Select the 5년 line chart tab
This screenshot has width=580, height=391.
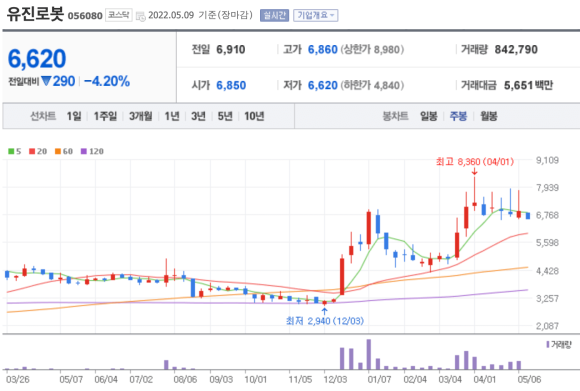pyautogui.click(x=225, y=116)
